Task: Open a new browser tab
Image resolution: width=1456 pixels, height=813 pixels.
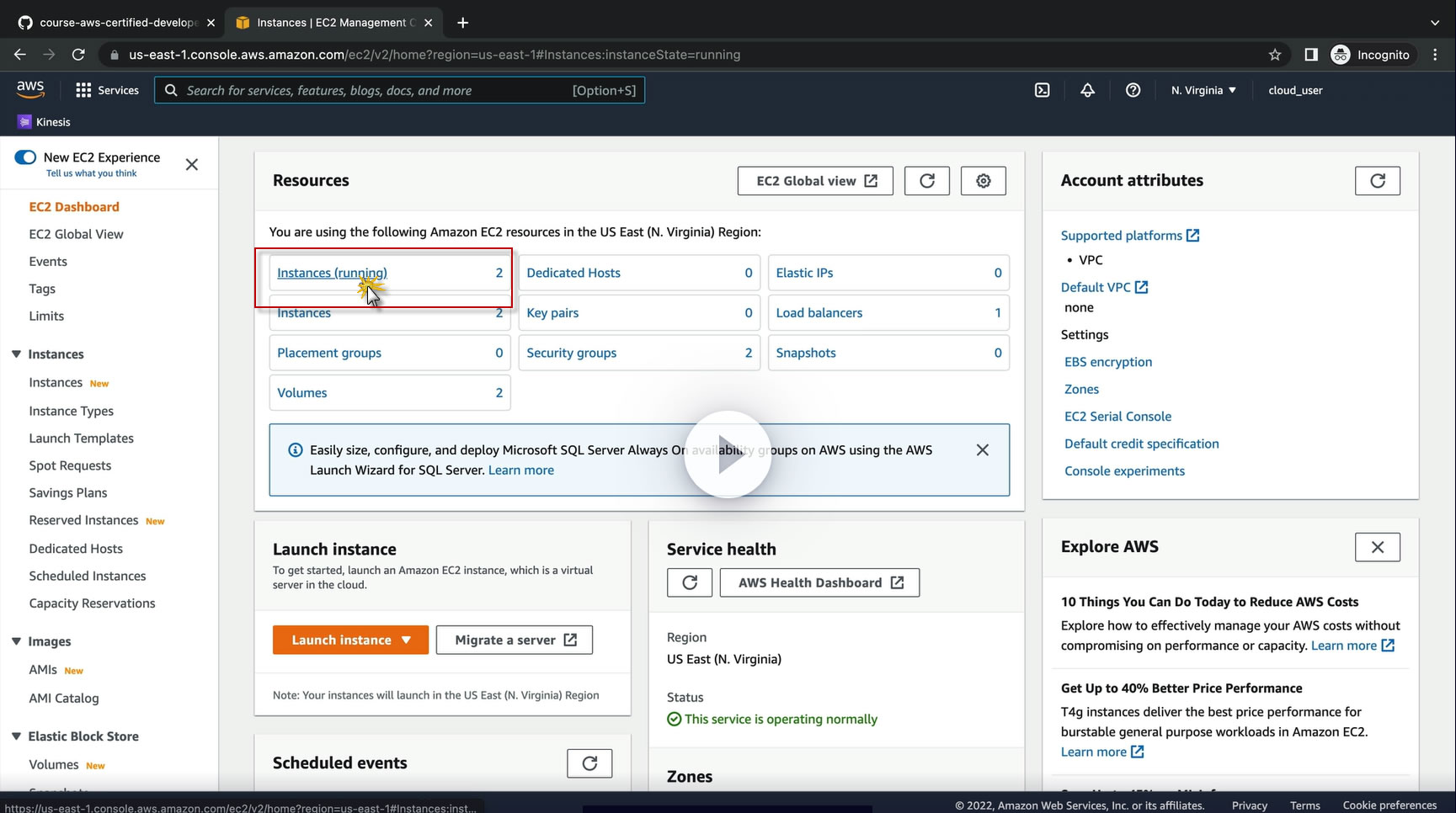Action: [x=462, y=23]
